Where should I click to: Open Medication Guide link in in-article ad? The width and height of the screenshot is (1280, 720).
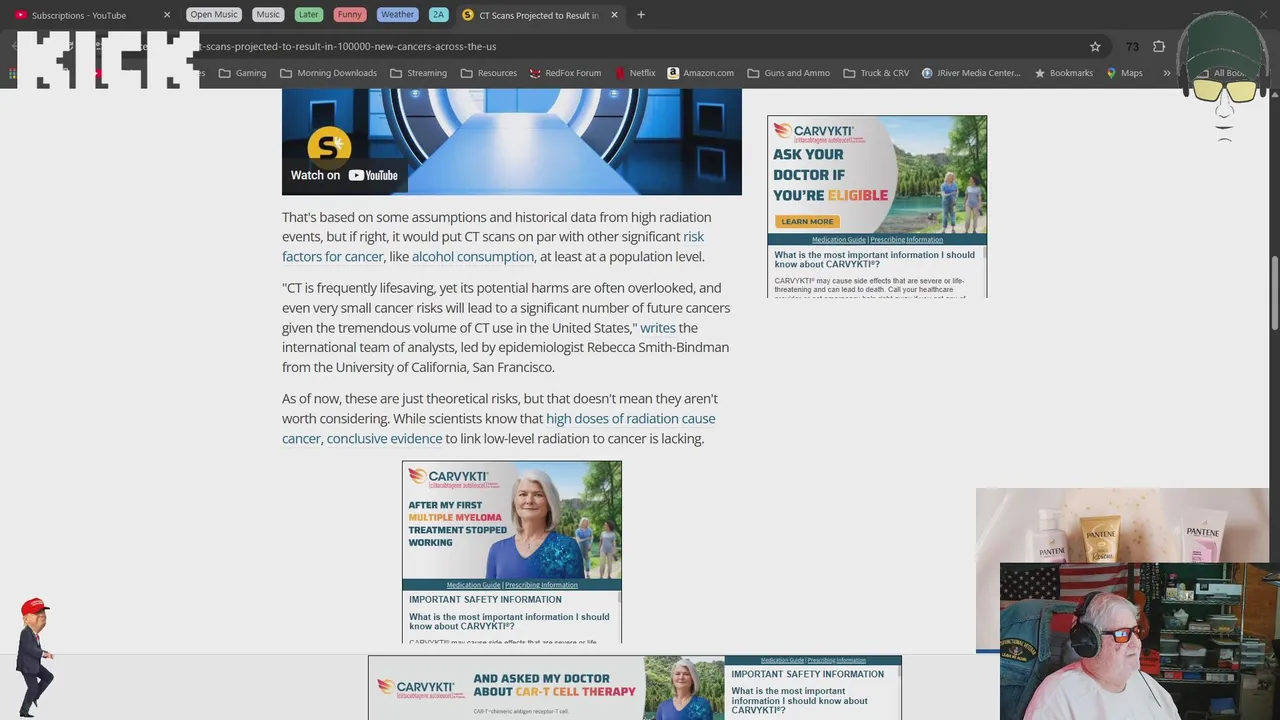tap(473, 585)
